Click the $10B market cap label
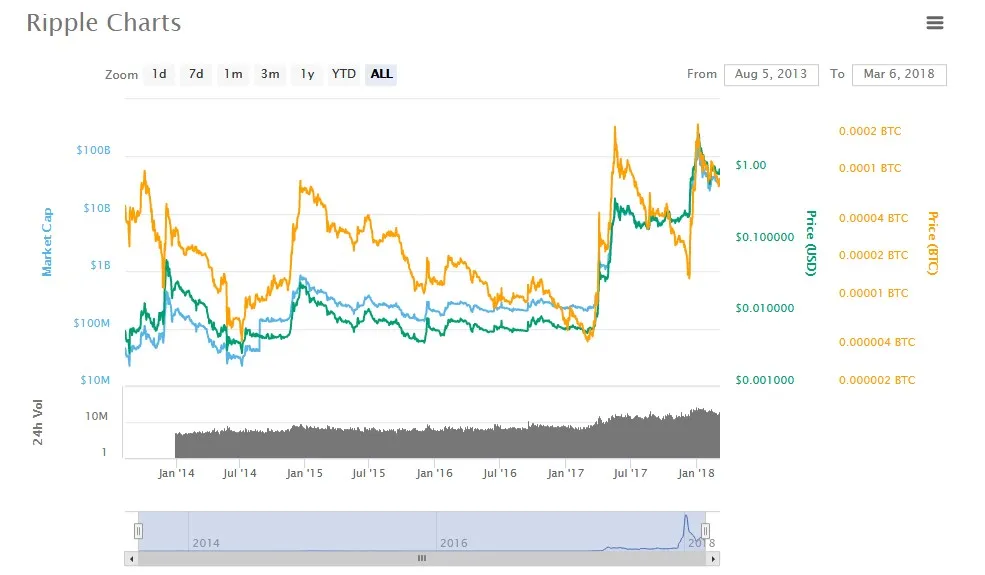 point(97,208)
